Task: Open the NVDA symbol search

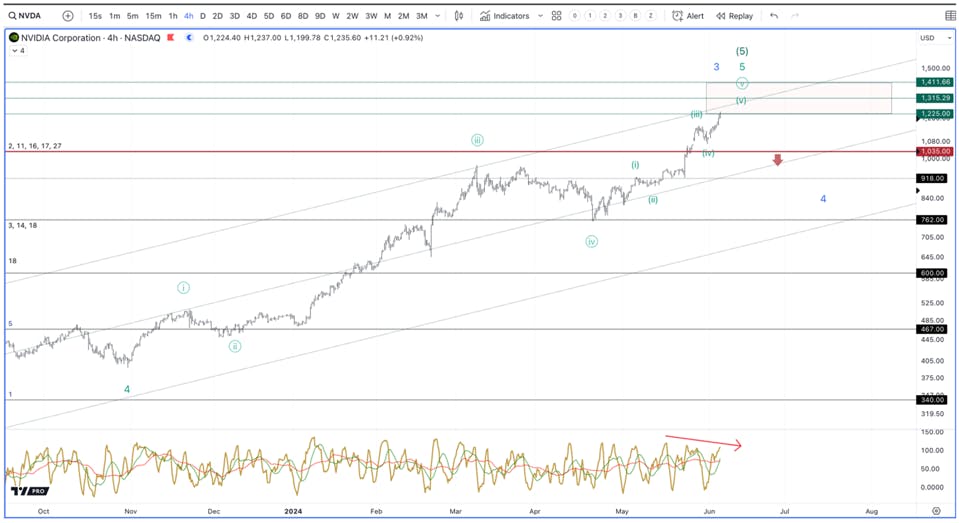Action: click(24, 16)
